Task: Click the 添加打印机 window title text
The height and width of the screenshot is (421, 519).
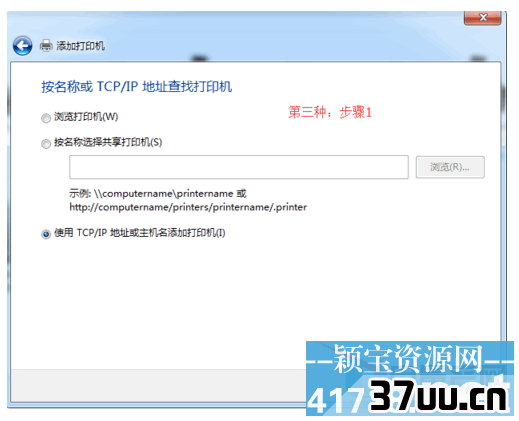Action: click(x=80, y=46)
